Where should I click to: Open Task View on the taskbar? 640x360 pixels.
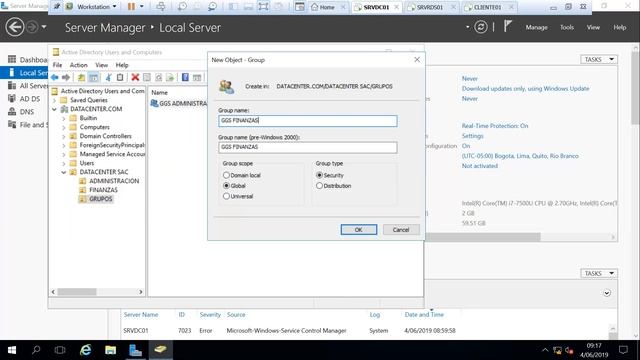pyautogui.click(x=60, y=350)
